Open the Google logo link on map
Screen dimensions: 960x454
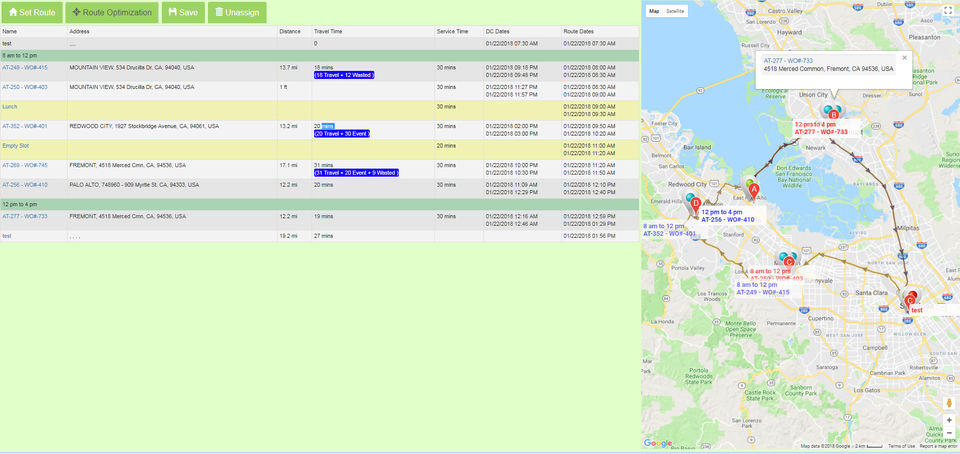(658, 443)
